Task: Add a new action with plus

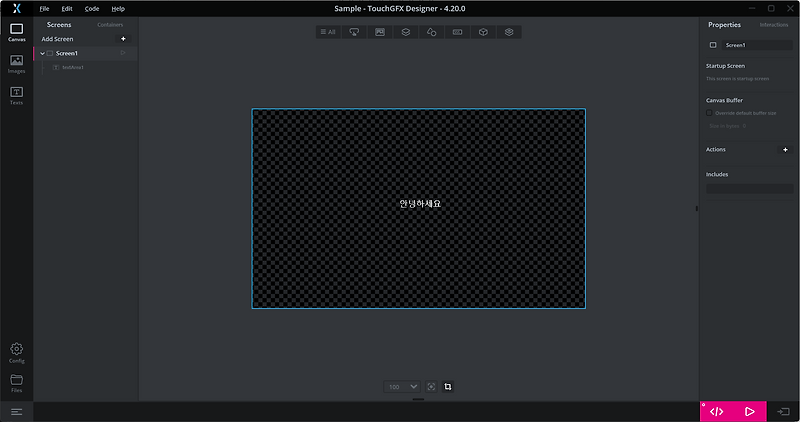Action: (785, 150)
